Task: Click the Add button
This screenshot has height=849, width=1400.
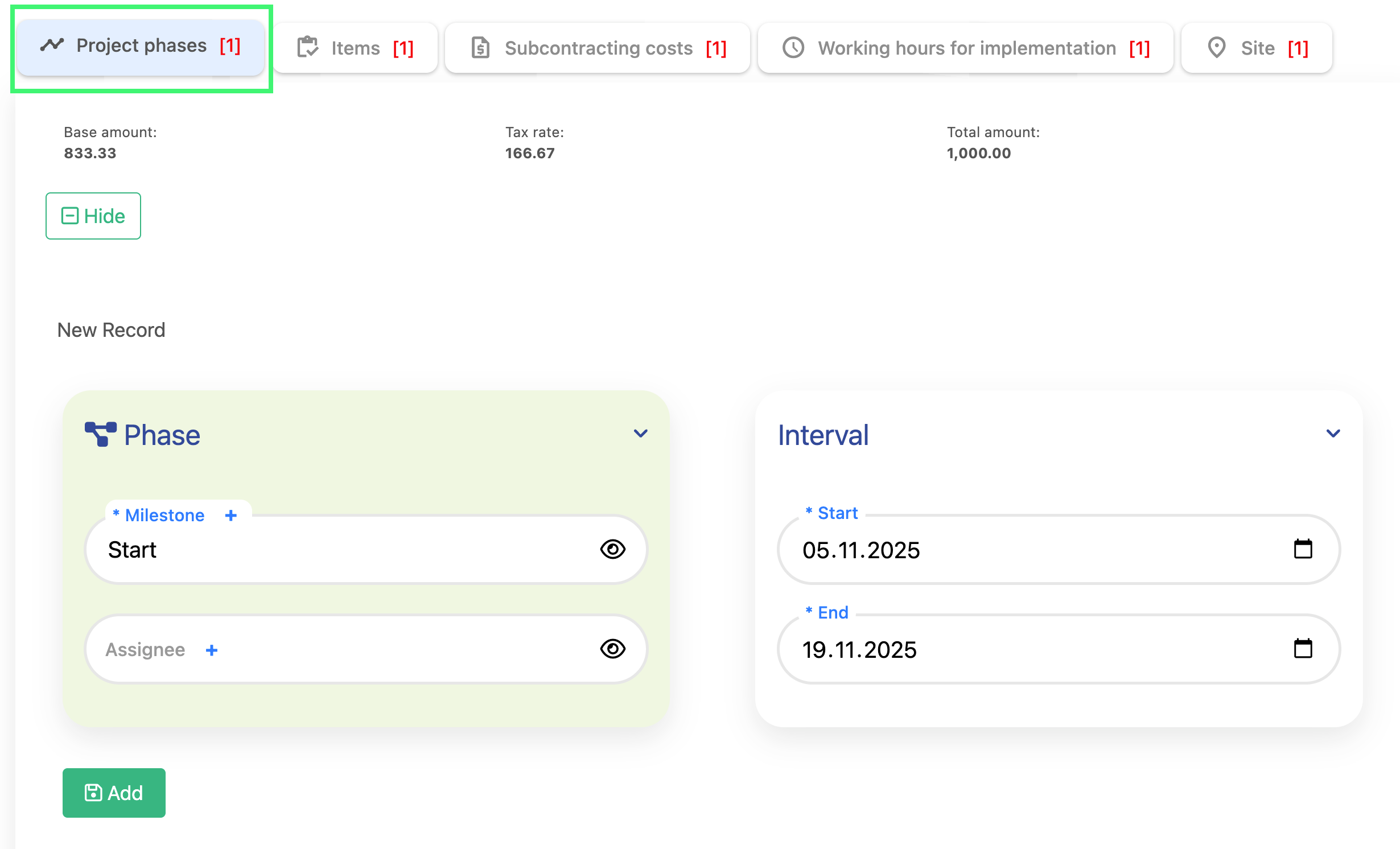Action: [114, 793]
